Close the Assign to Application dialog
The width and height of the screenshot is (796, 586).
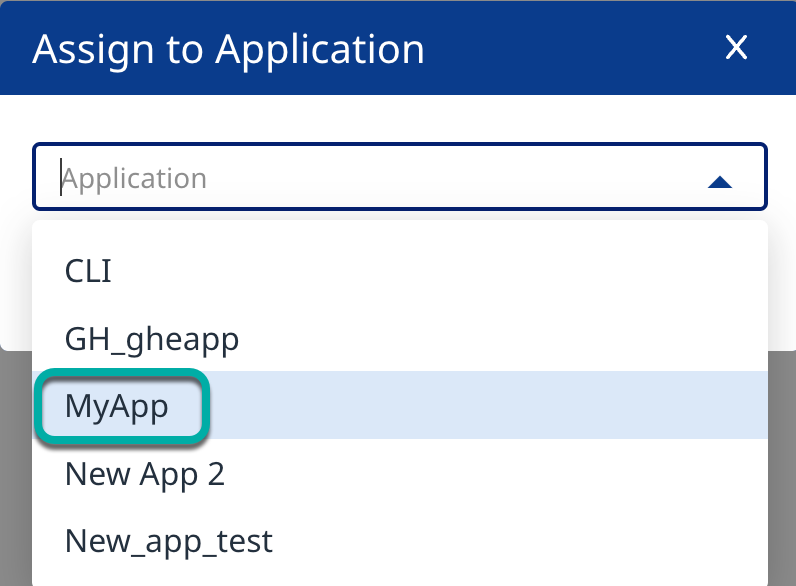[x=737, y=48]
